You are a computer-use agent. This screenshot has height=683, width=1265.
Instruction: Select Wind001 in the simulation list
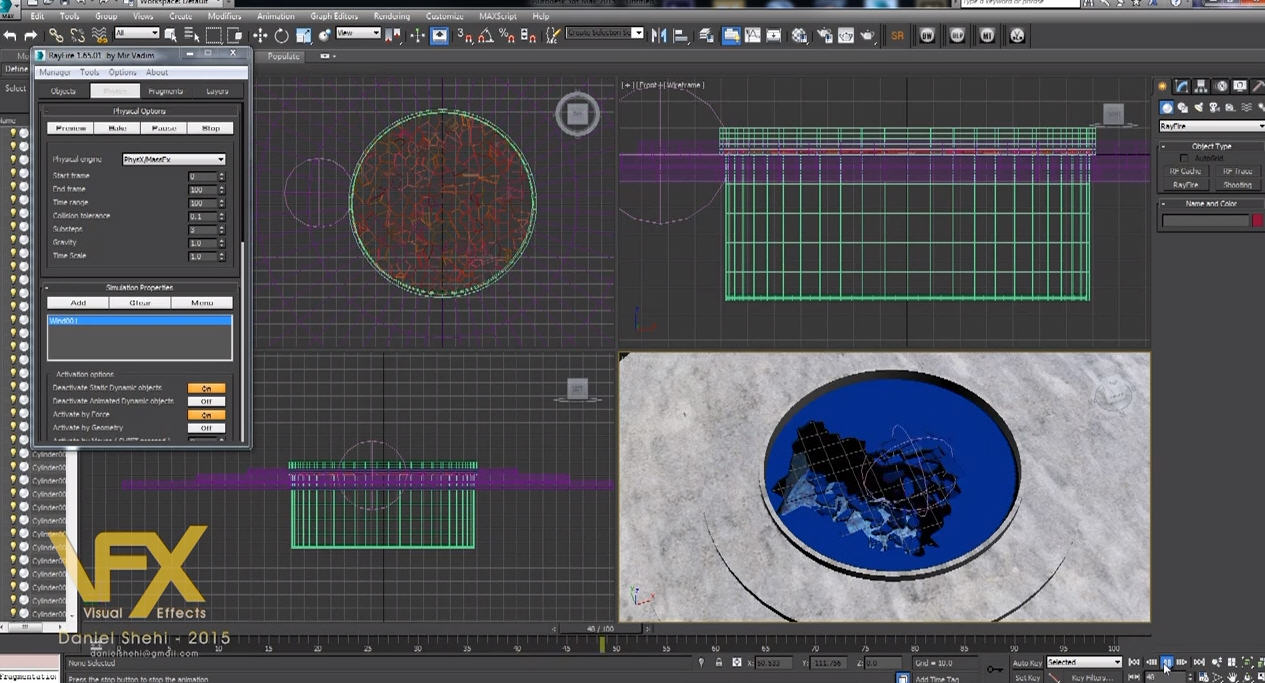click(x=139, y=321)
